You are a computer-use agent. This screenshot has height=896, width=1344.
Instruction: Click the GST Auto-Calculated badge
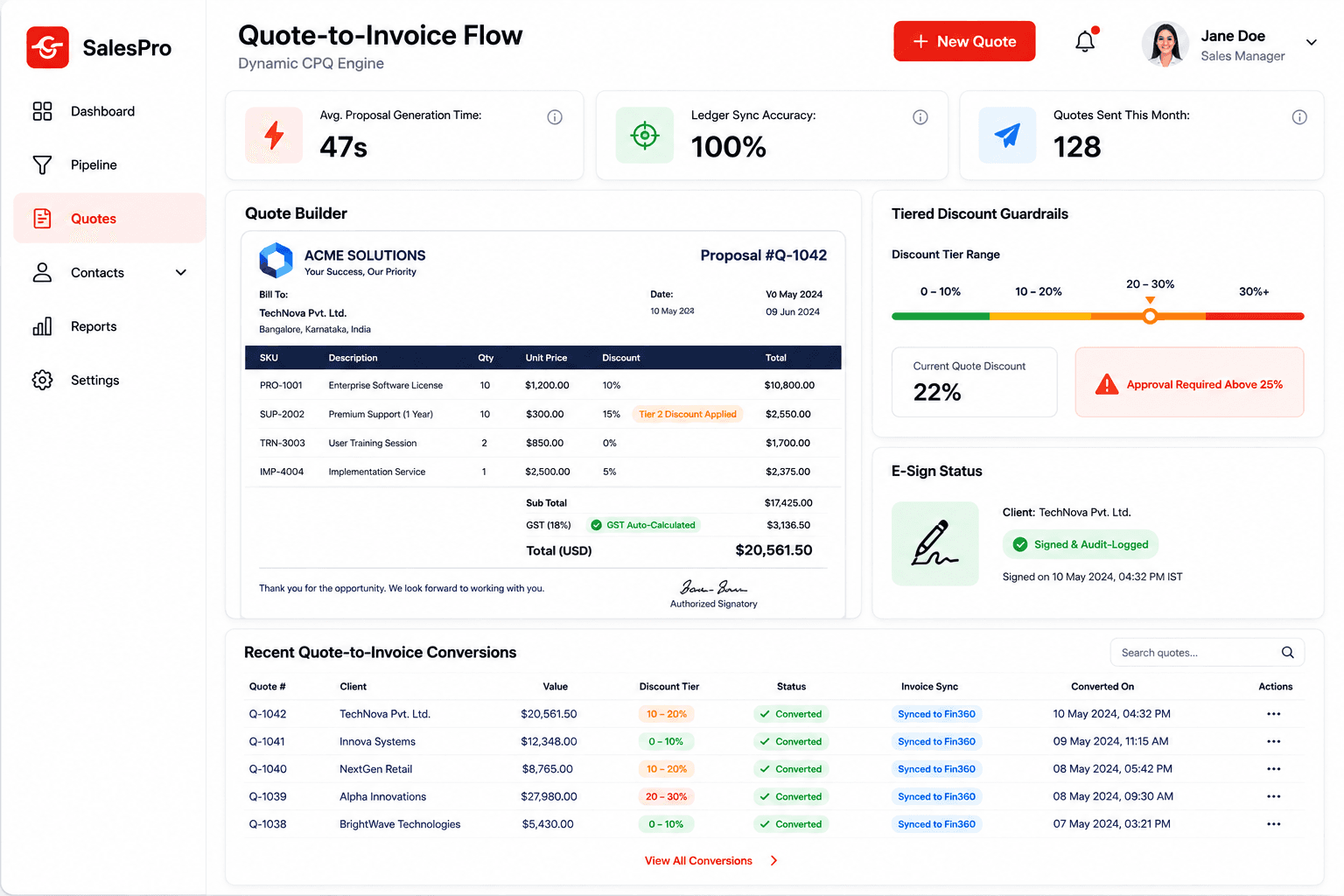coord(643,525)
